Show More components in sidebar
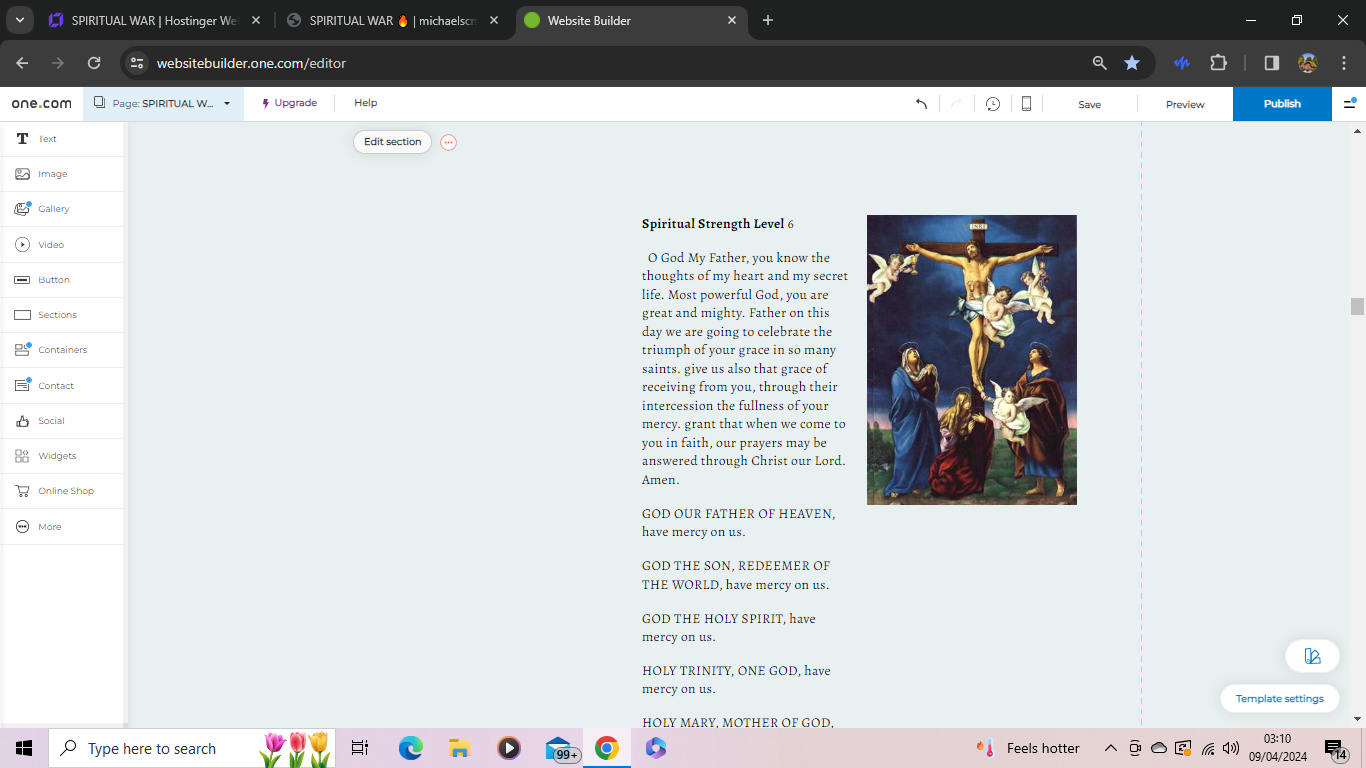Viewport: 1366px width, 768px height. tap(62, 527)
